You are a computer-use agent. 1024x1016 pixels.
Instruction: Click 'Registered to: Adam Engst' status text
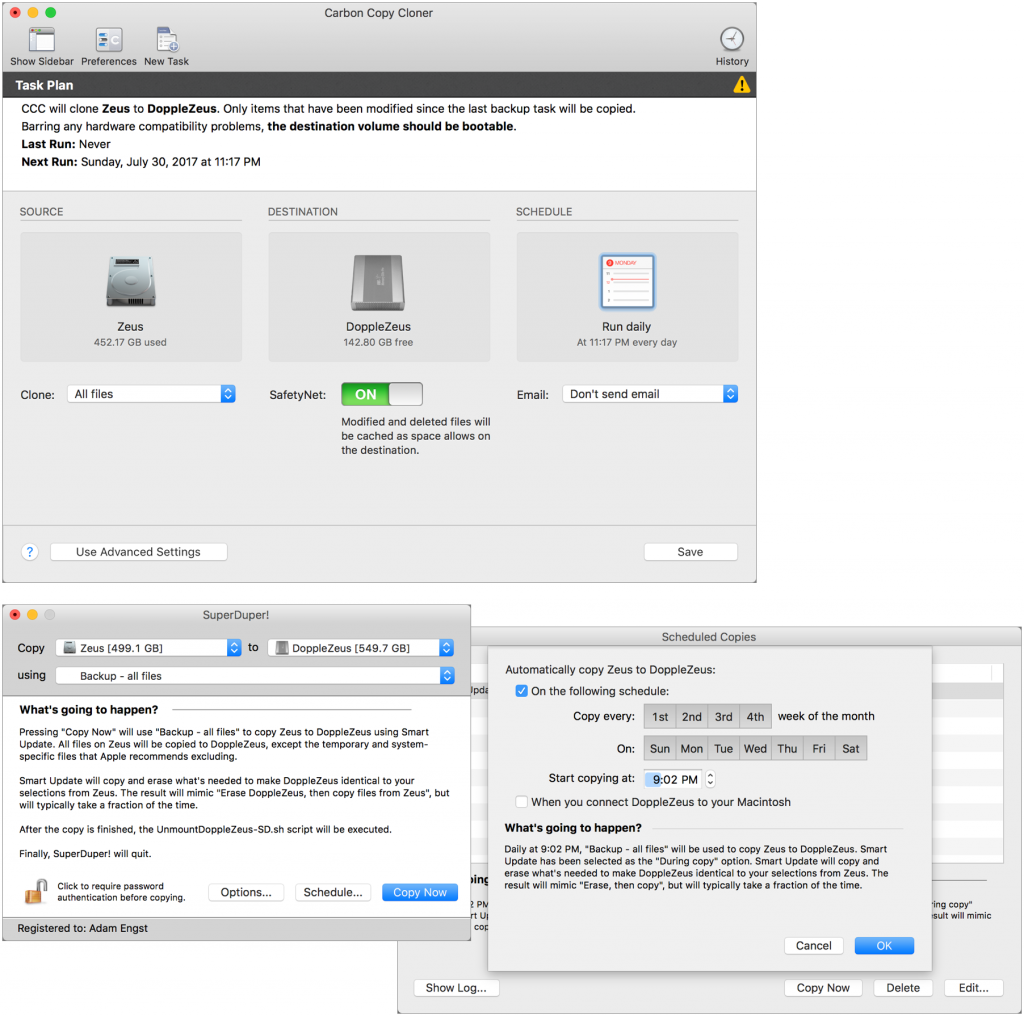point(83,928)
